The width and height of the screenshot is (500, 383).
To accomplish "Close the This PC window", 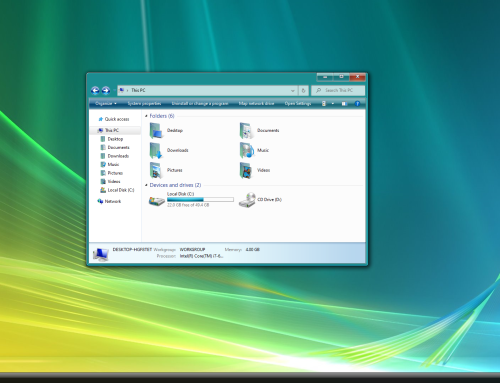I will pos(357,77).
